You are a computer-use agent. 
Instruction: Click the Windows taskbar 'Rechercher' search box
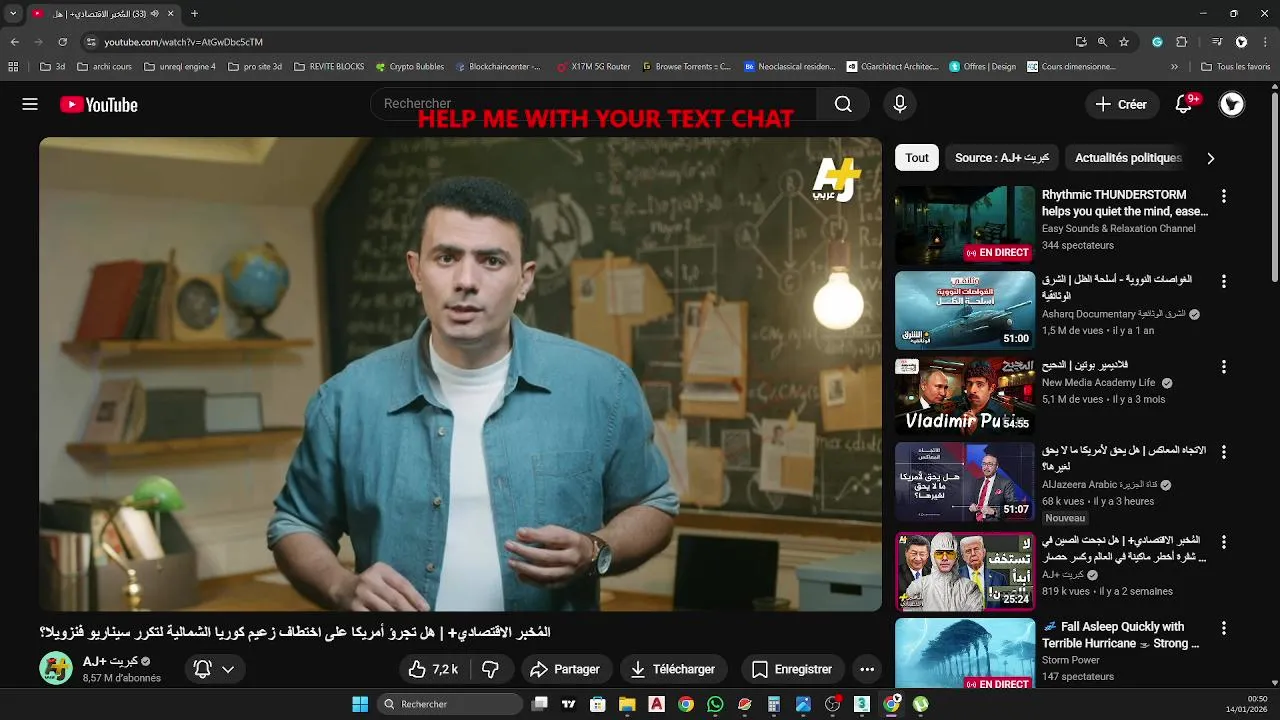coord(450,704)
